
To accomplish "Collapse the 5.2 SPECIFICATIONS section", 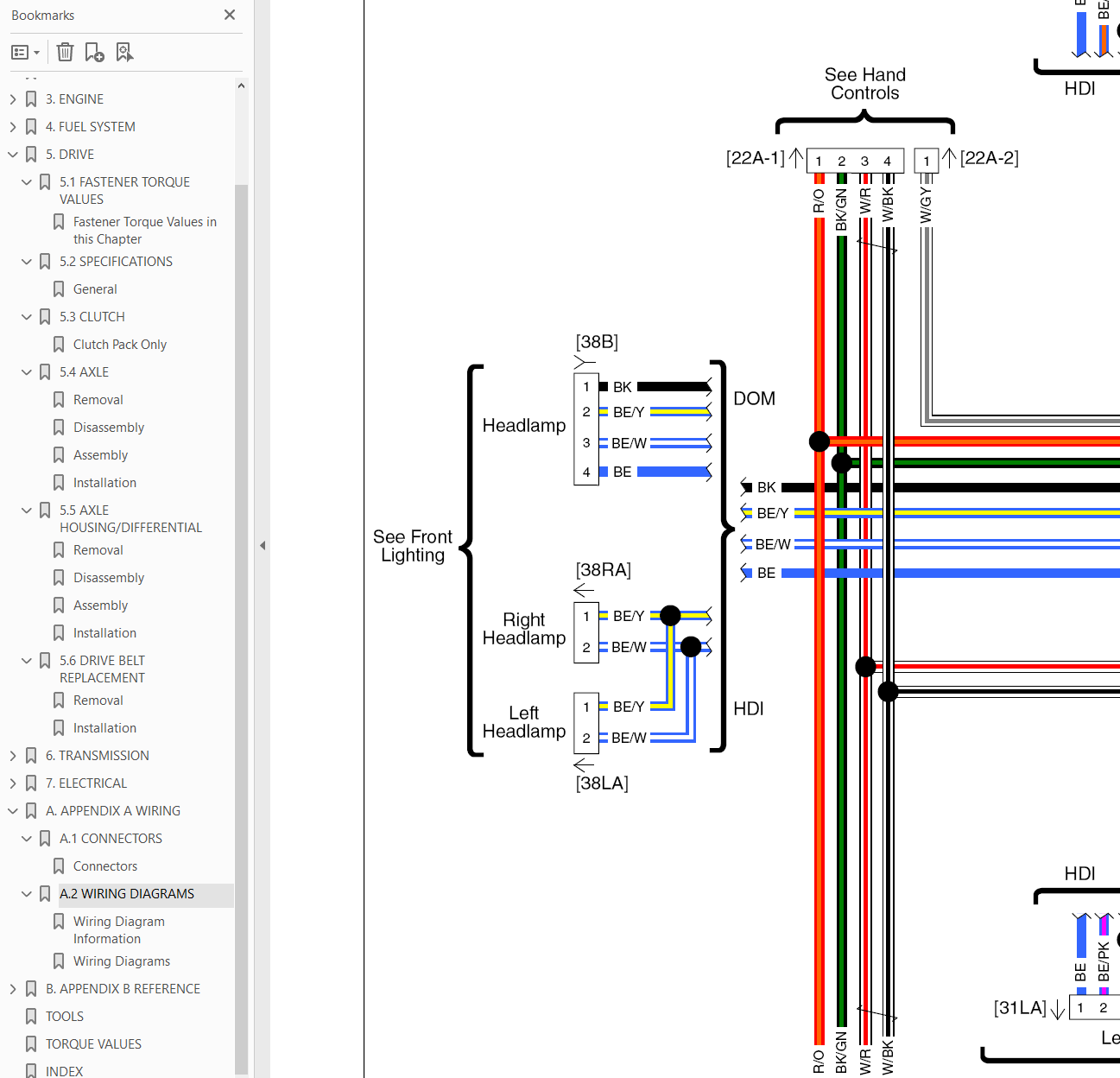I will pyautogui.click(x=26, y=262).
